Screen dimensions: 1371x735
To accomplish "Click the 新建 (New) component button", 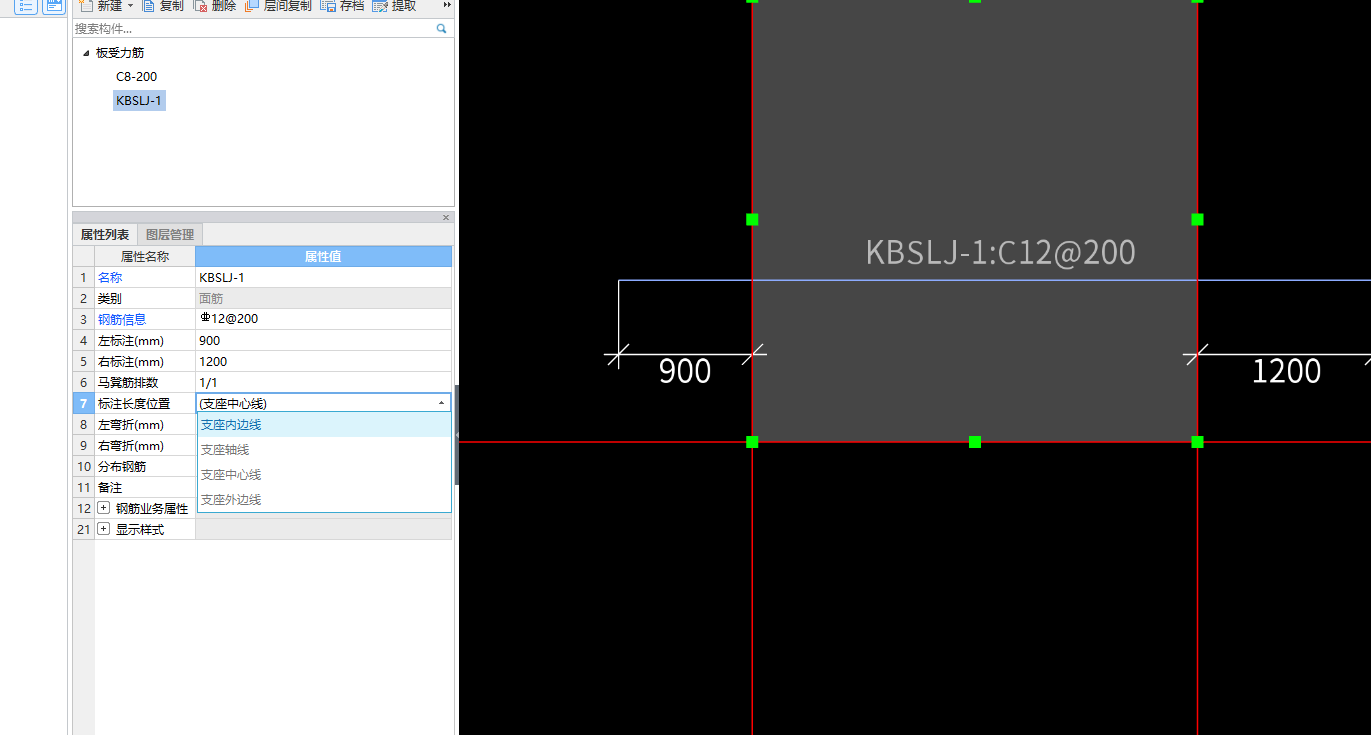I will (x=101, y=5).
